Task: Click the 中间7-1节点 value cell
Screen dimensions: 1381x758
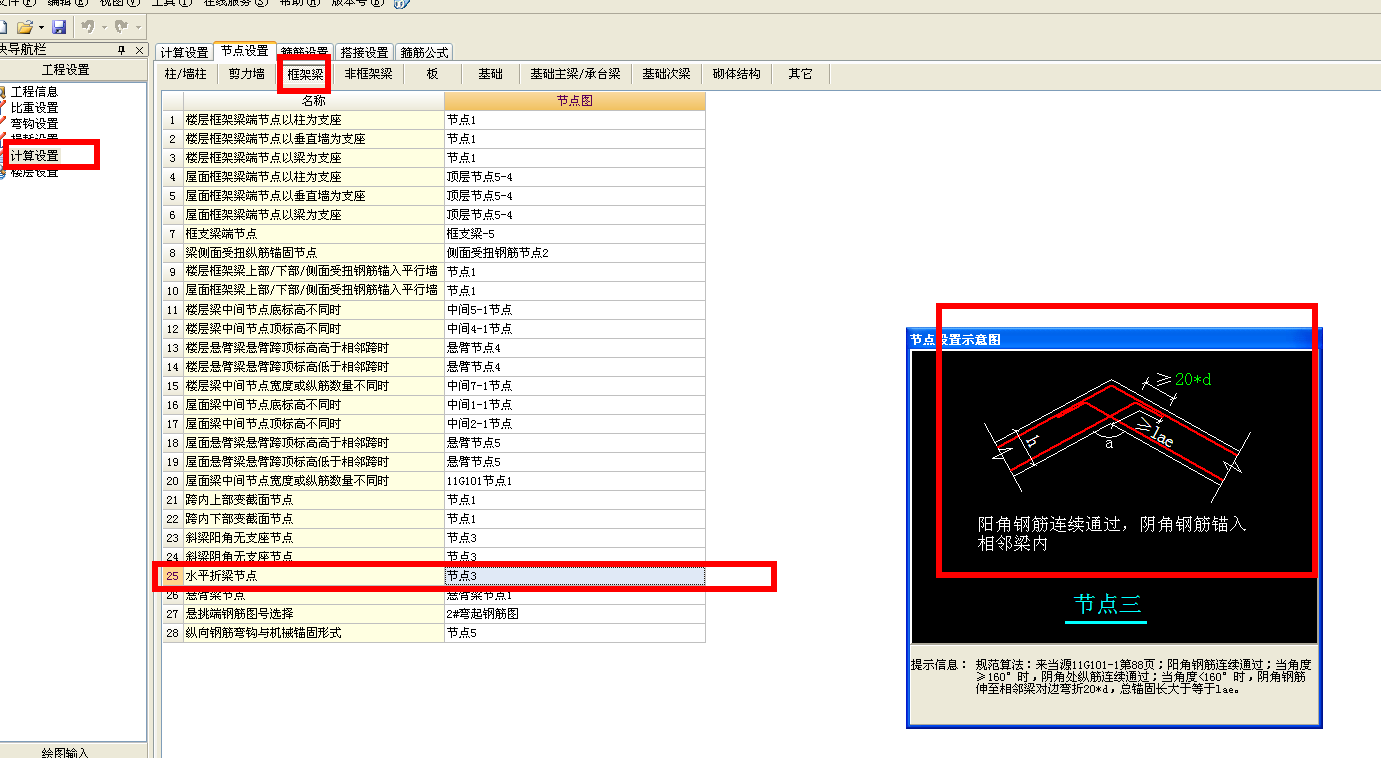Action: [575, 386]
